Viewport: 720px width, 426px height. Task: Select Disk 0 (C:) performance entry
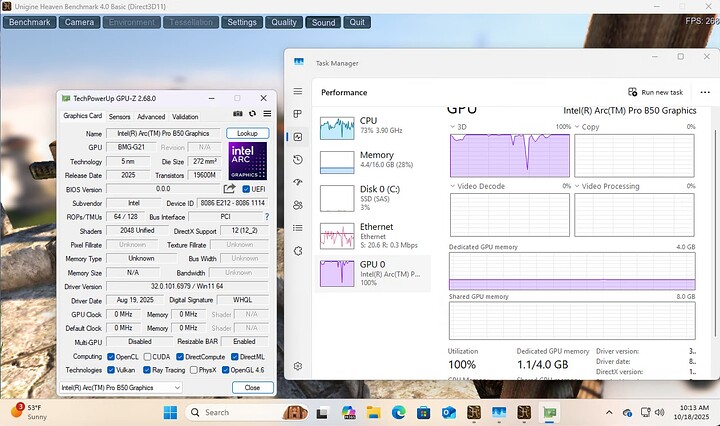point(373,198)
